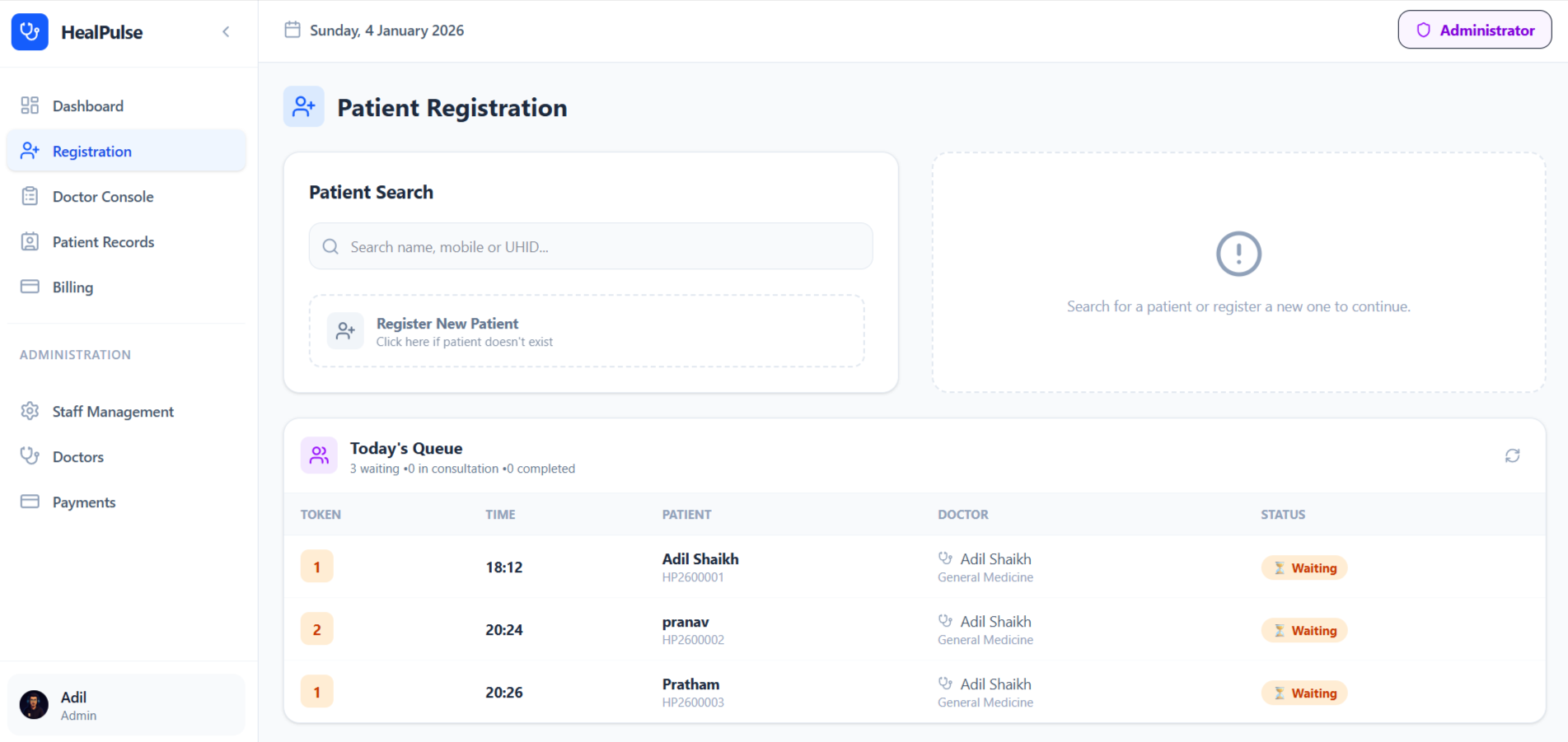Click the Waiting badge for Adil Shaikh
Screen dimensions: 1568x742
pos(1304,567)
